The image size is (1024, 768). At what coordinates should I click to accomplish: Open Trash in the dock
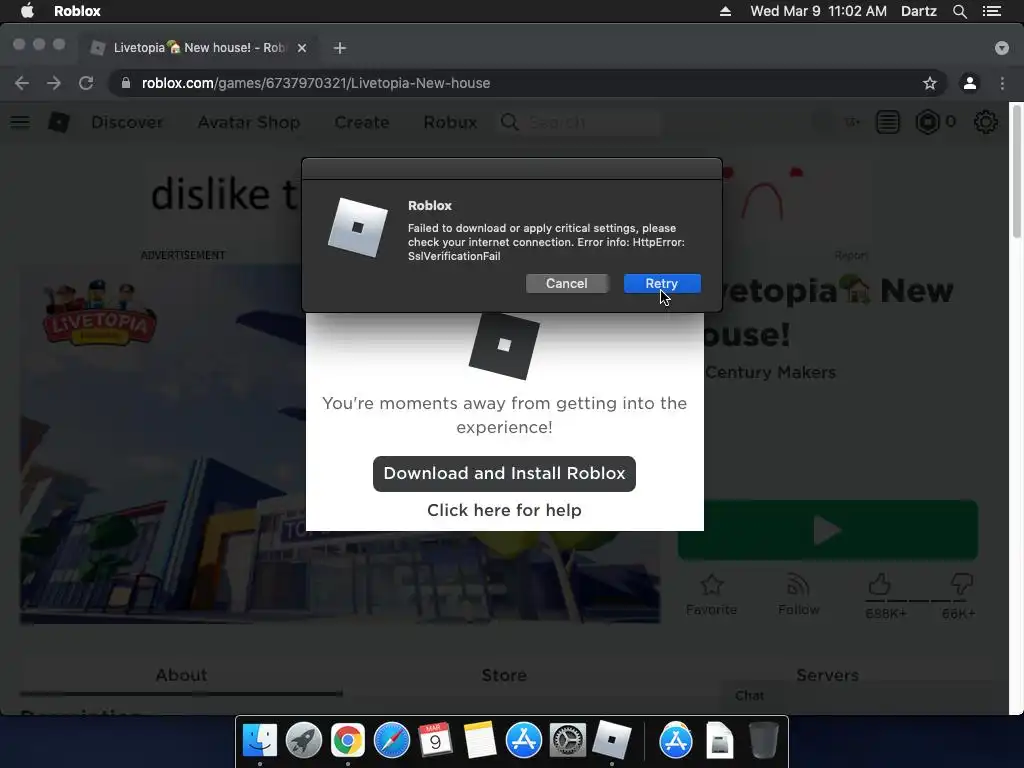tap(763, 741)
